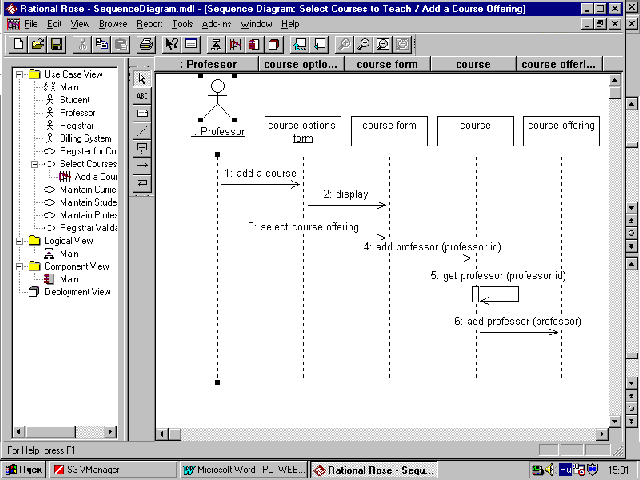Browse component diagram toolbar icon

point(254,44)
